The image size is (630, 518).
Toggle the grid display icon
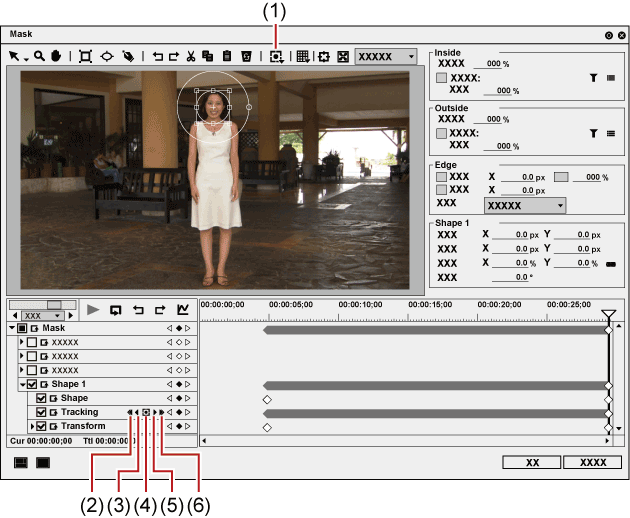pyautogui.click(x=303, y=57)
